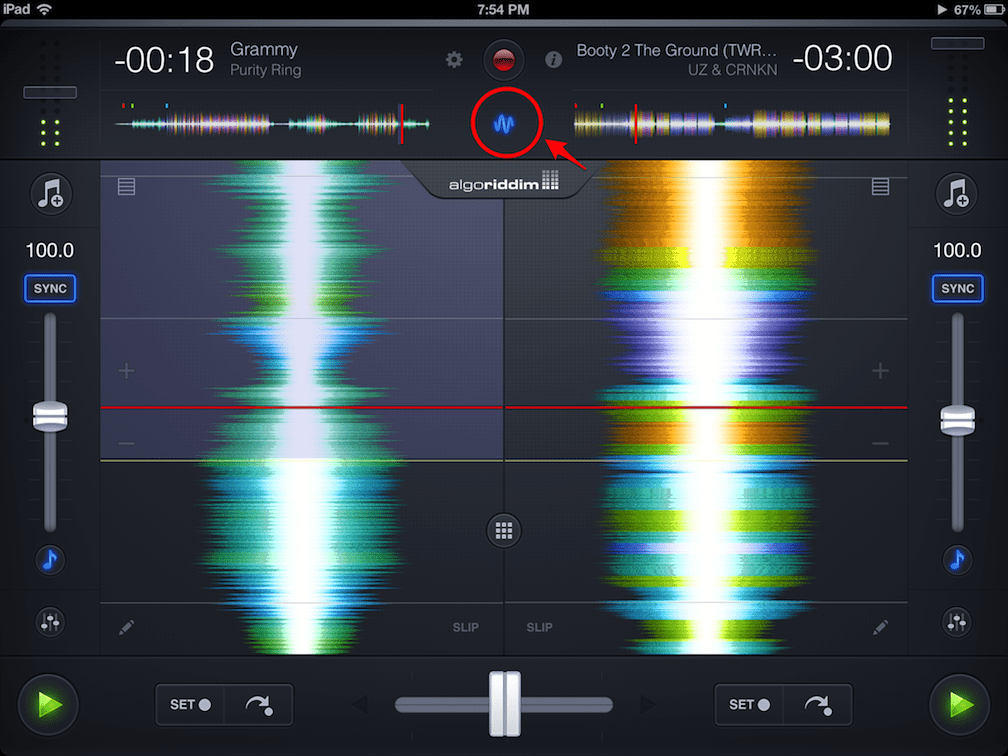1008x756 pixels.
Task: Edit BPM with the left pencil icon
Action: click(126, 627)
